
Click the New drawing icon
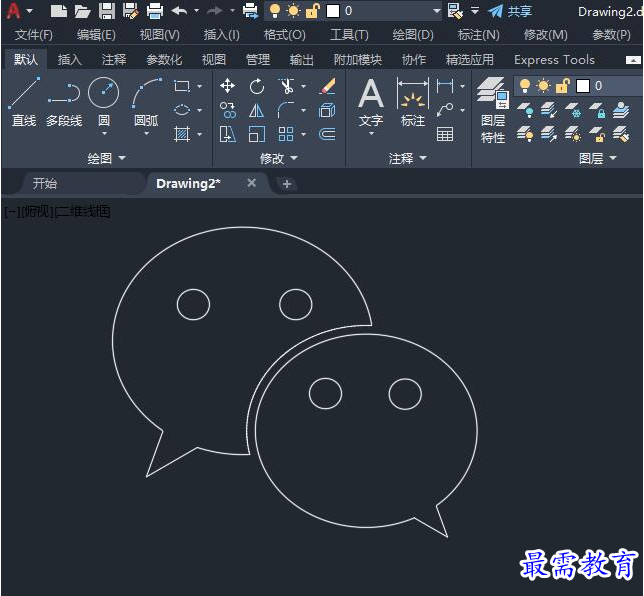[x=59, y=11]
